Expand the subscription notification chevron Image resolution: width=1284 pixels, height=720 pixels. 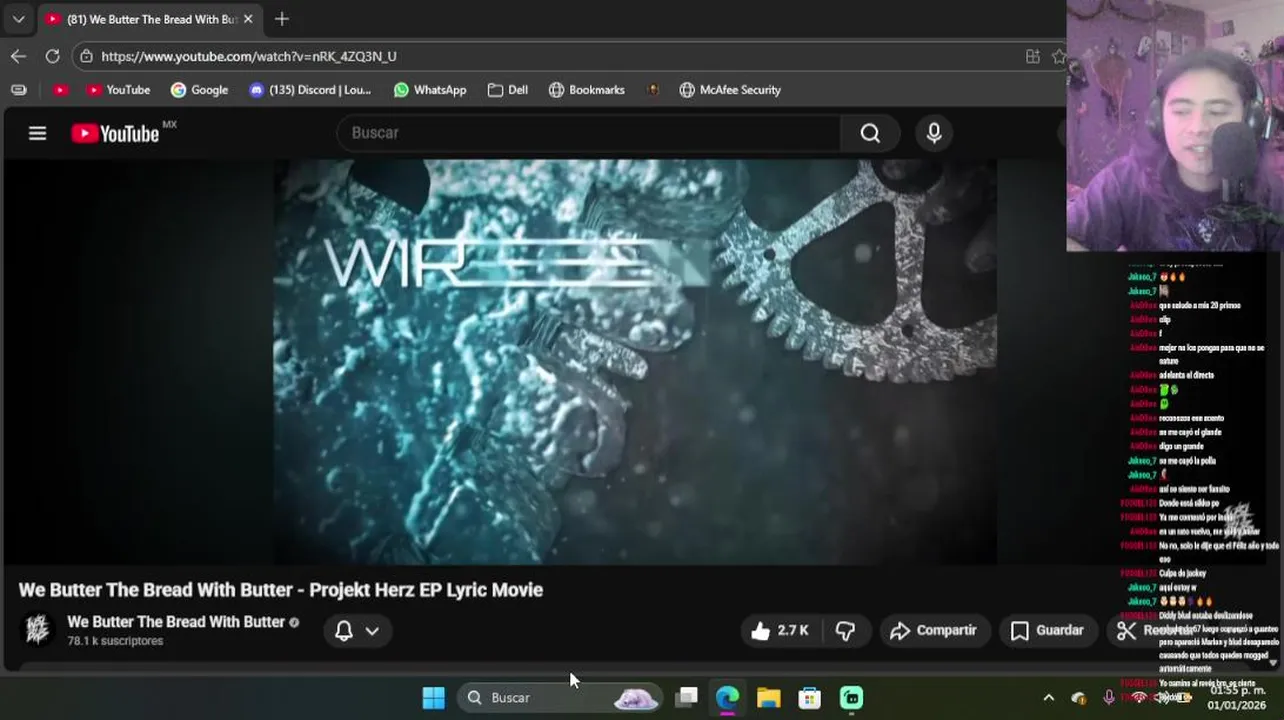pos(372,631)
